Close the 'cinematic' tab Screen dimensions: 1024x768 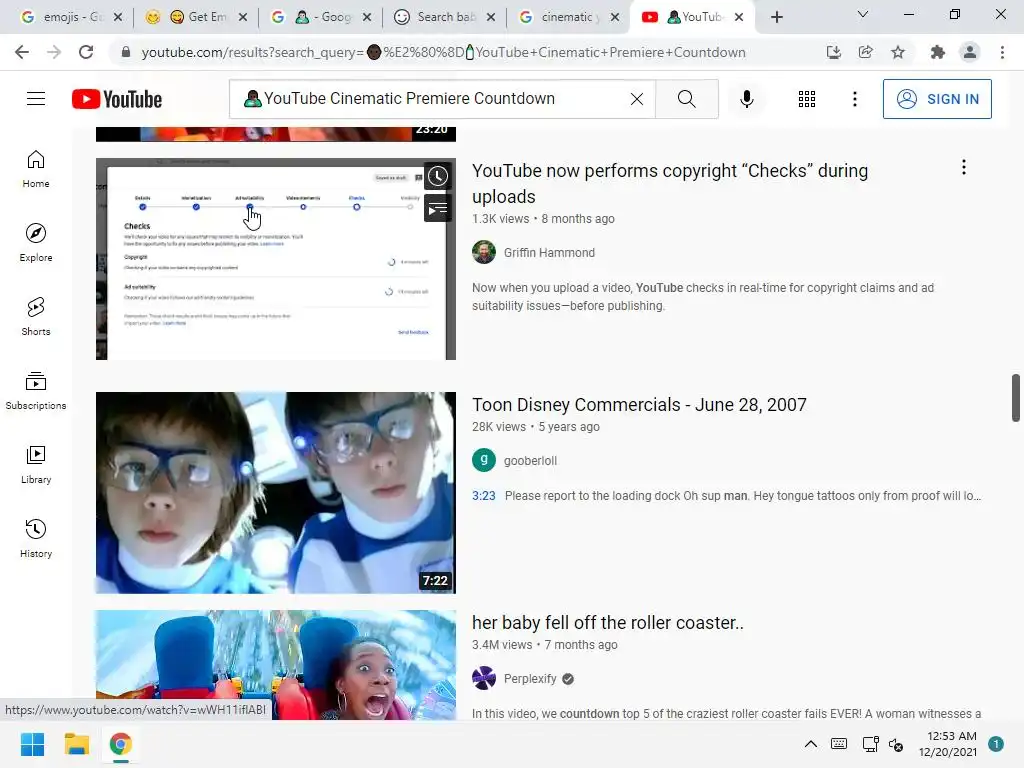pyautogui.click(x=615, y=18)
